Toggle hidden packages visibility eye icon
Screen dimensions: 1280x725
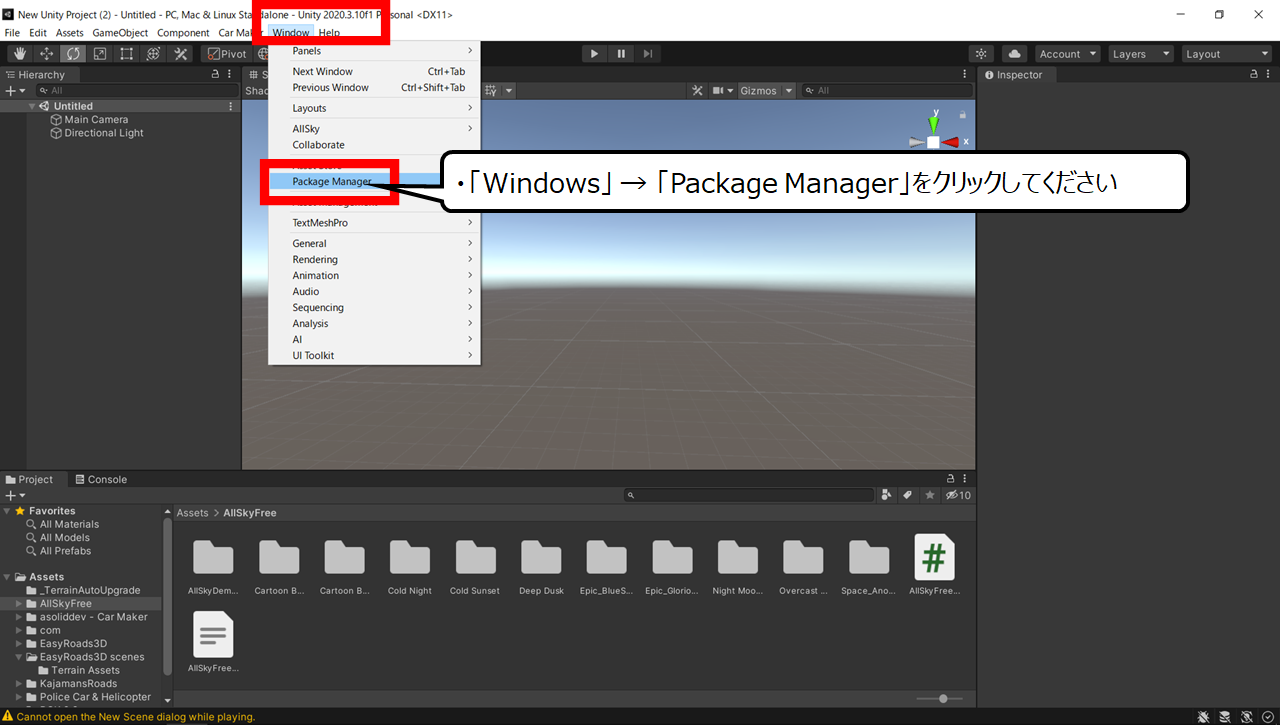[x=958, y=495]
